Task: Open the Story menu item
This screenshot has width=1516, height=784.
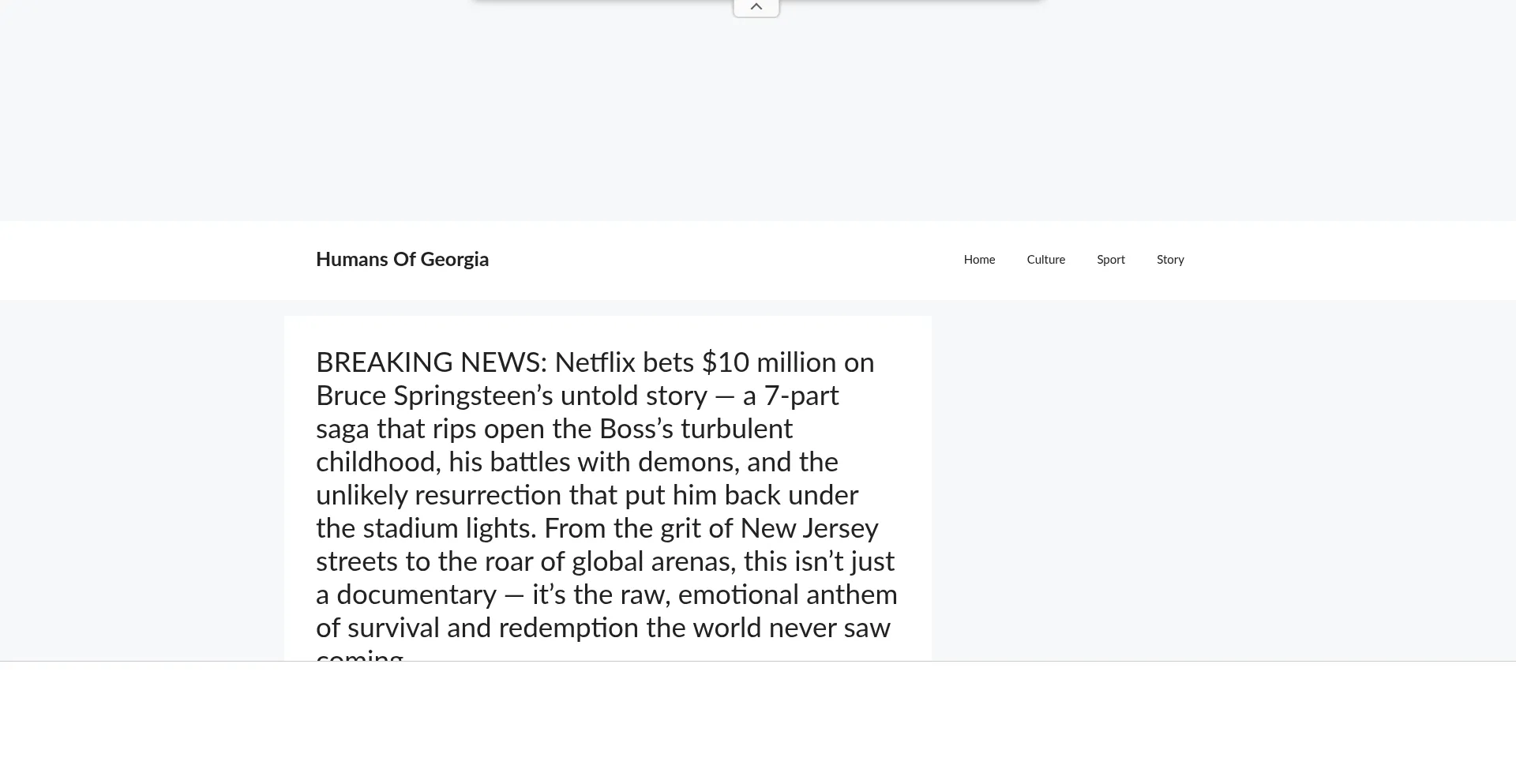Action: coord(1170,260)
